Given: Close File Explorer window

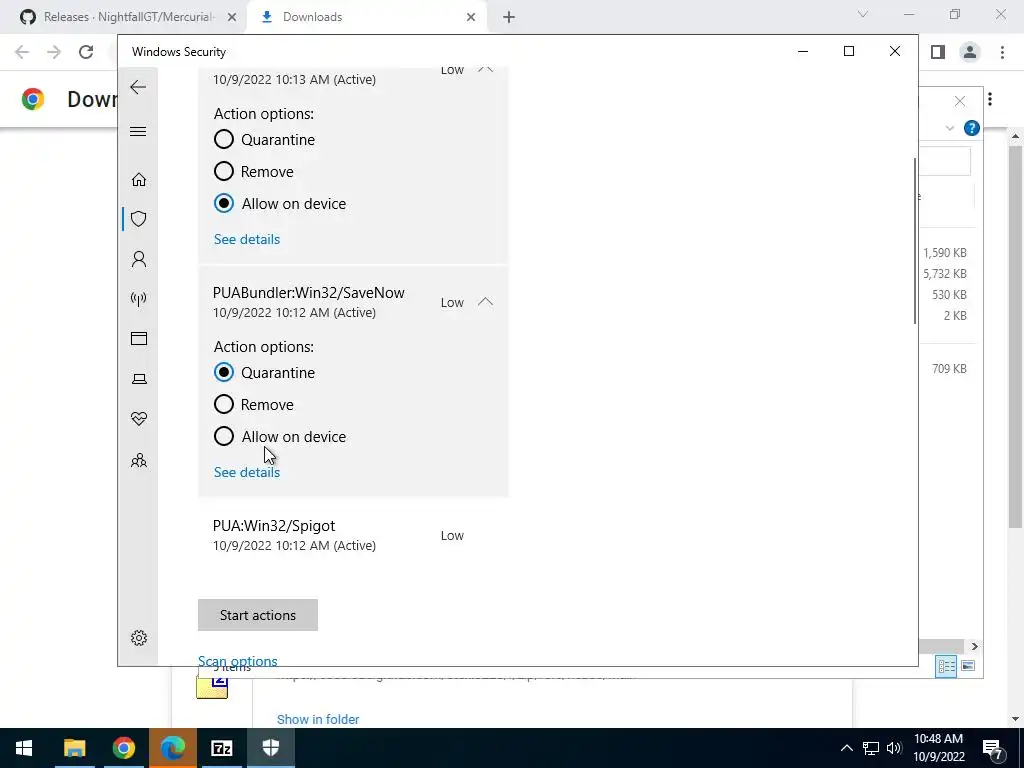Looking at the screenshot, I should [959, 101].
